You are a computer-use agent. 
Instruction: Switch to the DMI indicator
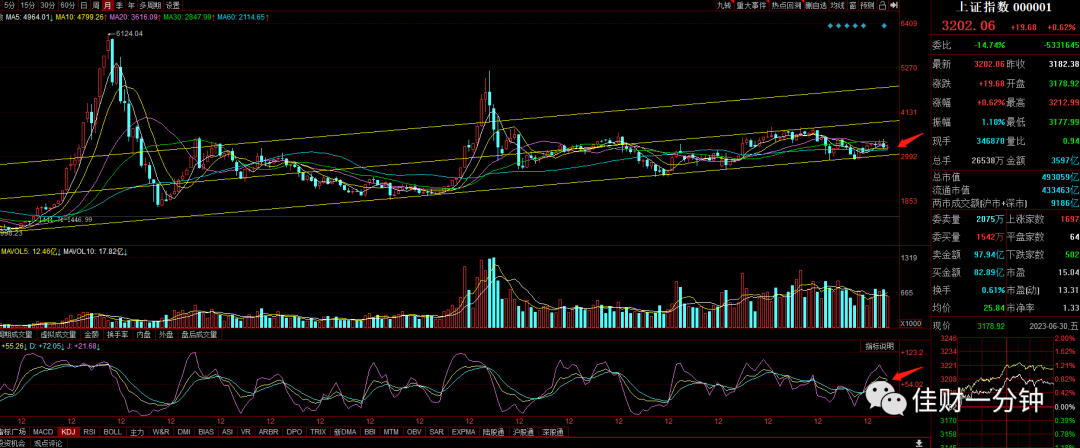click(184, 432)
